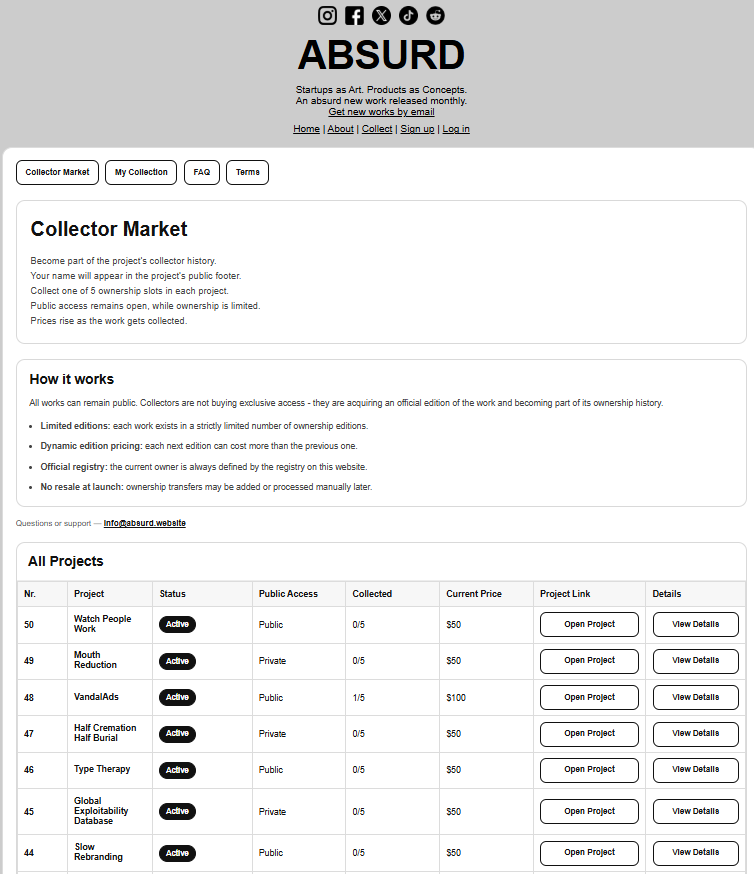
Task: Open Project for Global Exploitability Database
Action: (x=589, y=812)
